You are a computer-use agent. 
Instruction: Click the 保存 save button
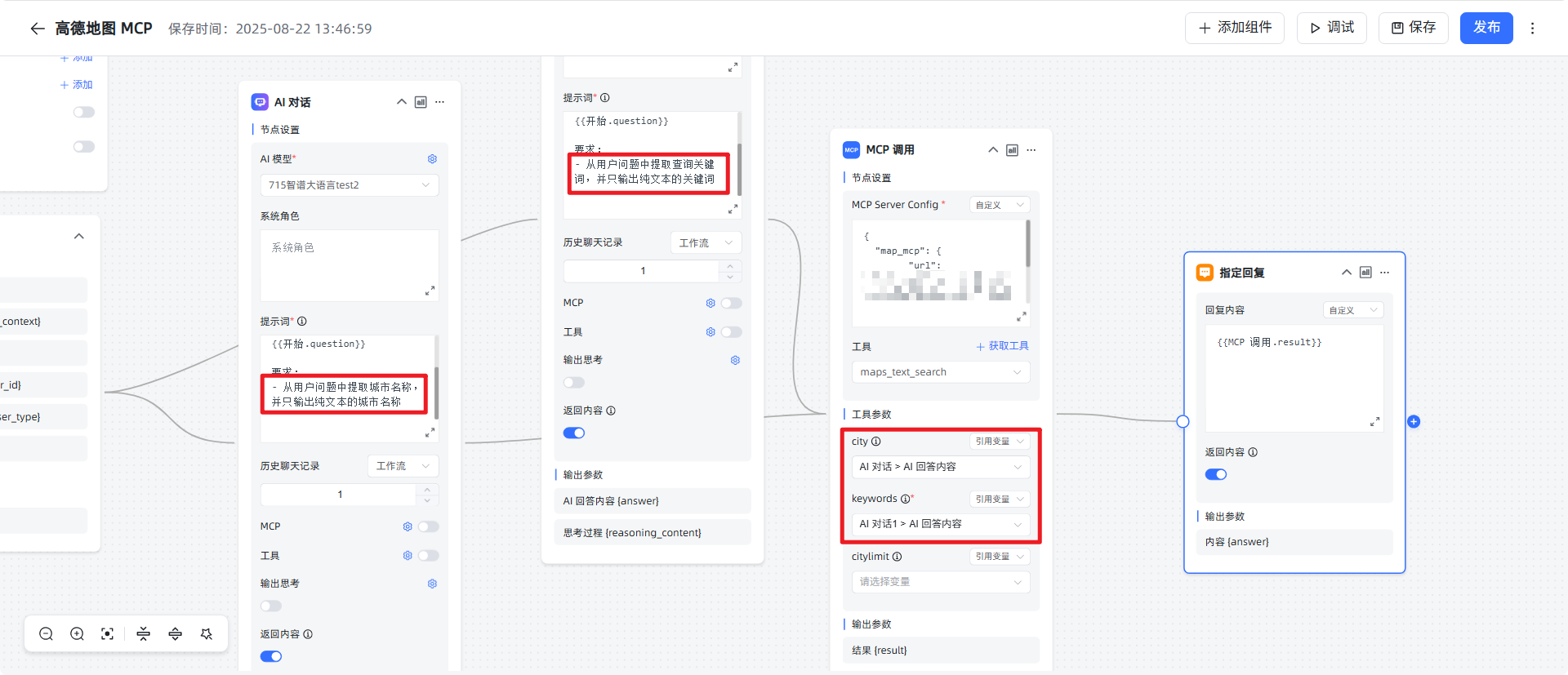pyautogui.click(x=1414, y=28)
